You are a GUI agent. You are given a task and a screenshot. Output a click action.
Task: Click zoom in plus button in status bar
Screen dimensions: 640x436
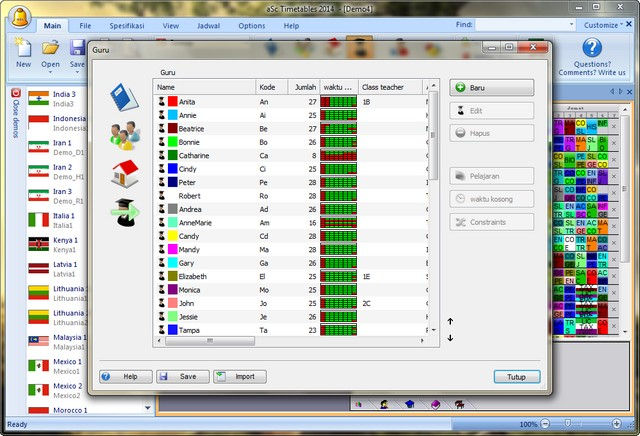click(617, 424)
